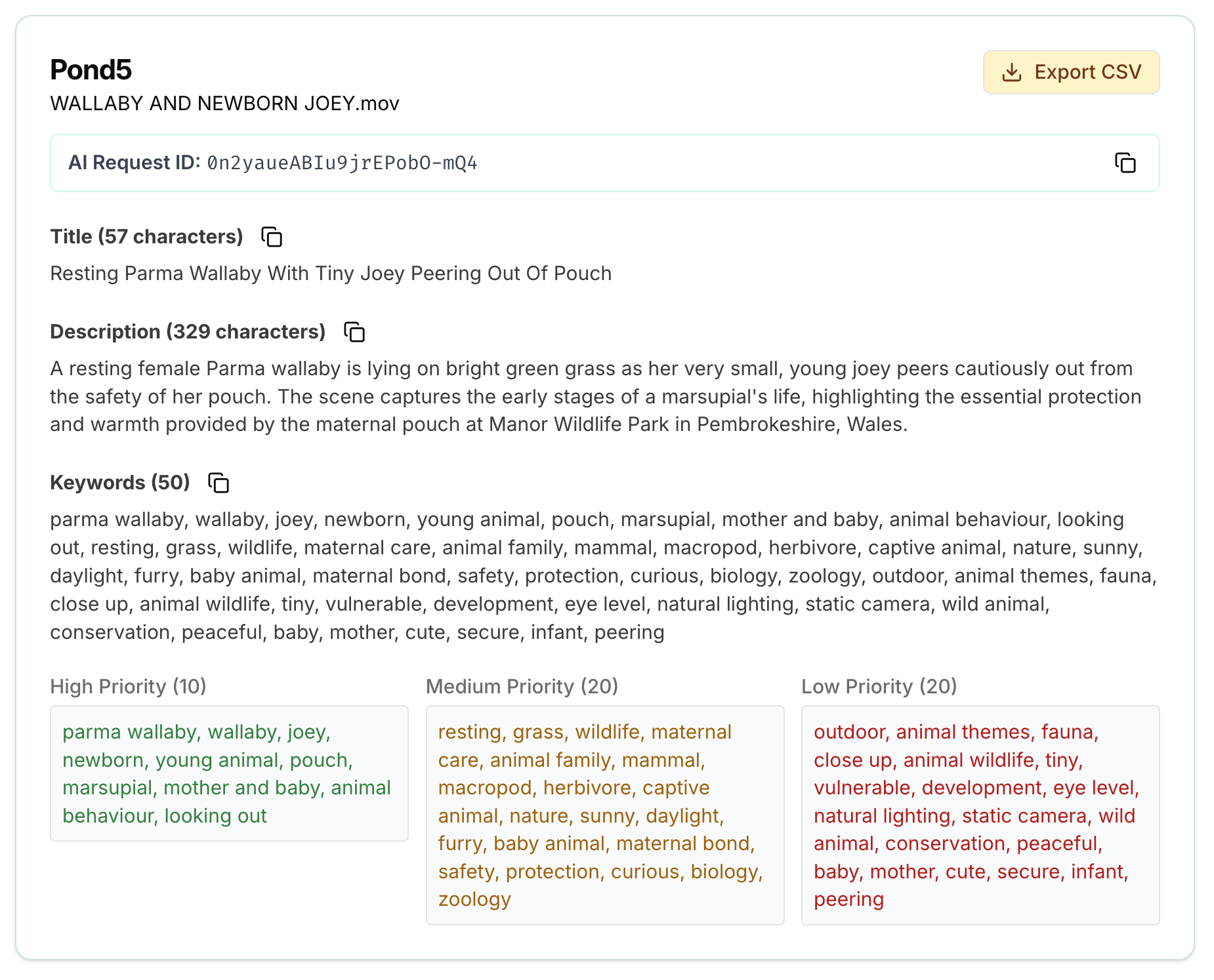Image resolution: width=1214 pixels, height=980 pixels.
Task: Click the Low Priority (20) label
Action: [x=879, y=687]
